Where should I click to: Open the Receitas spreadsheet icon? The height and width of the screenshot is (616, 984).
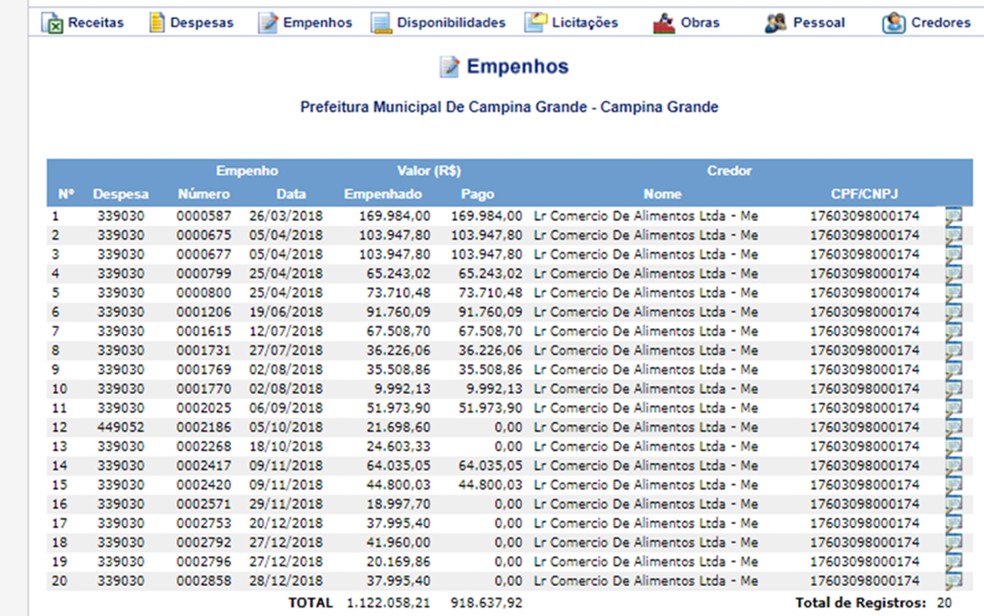tap(52, 23)
